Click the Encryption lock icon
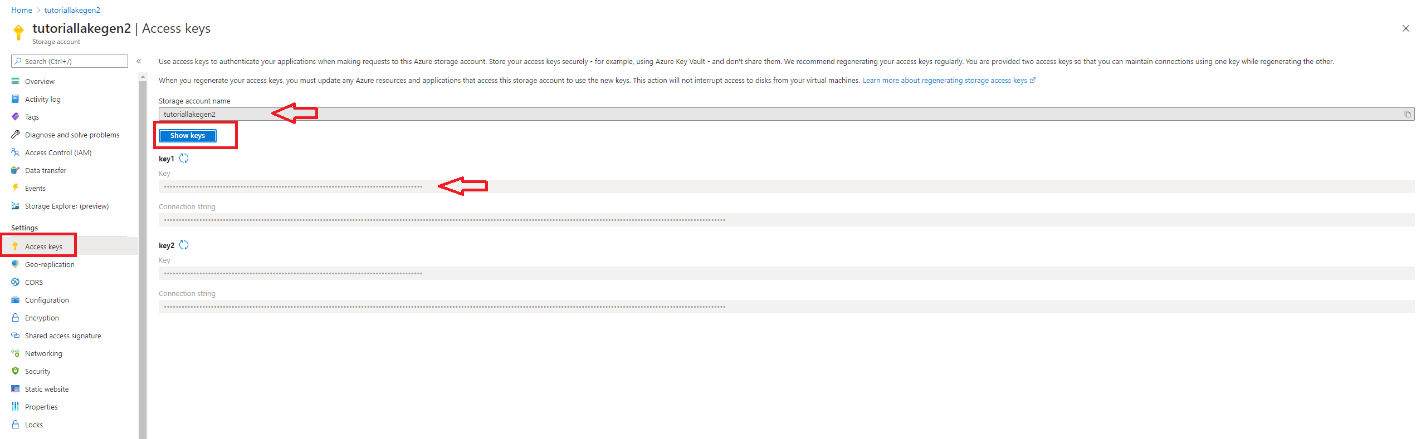Viewport: 1426px width, 439px height. [x=15, y=318]
